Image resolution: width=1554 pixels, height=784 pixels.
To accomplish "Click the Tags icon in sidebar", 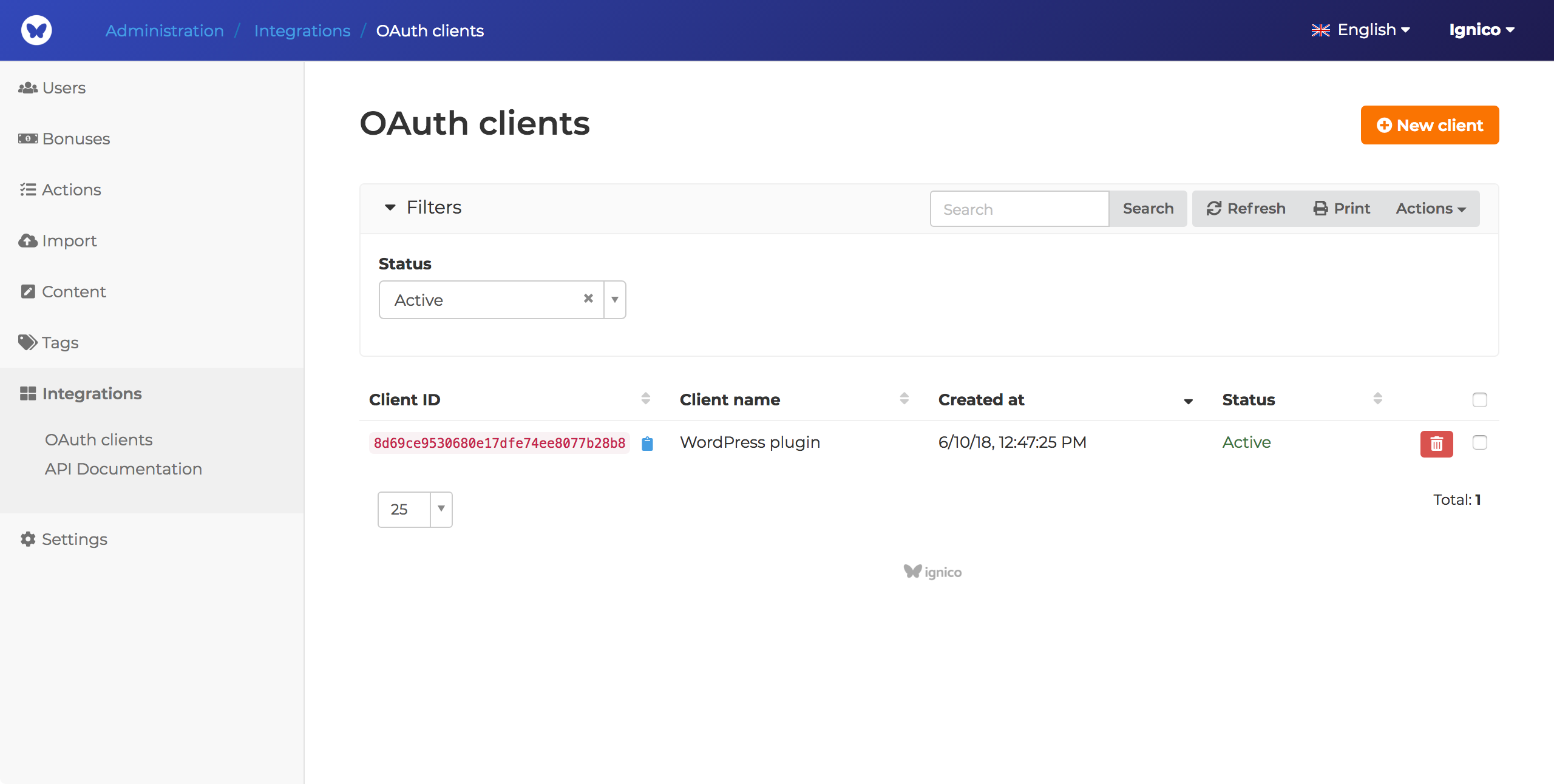I will pyautogui.click(x=28, y=343).
